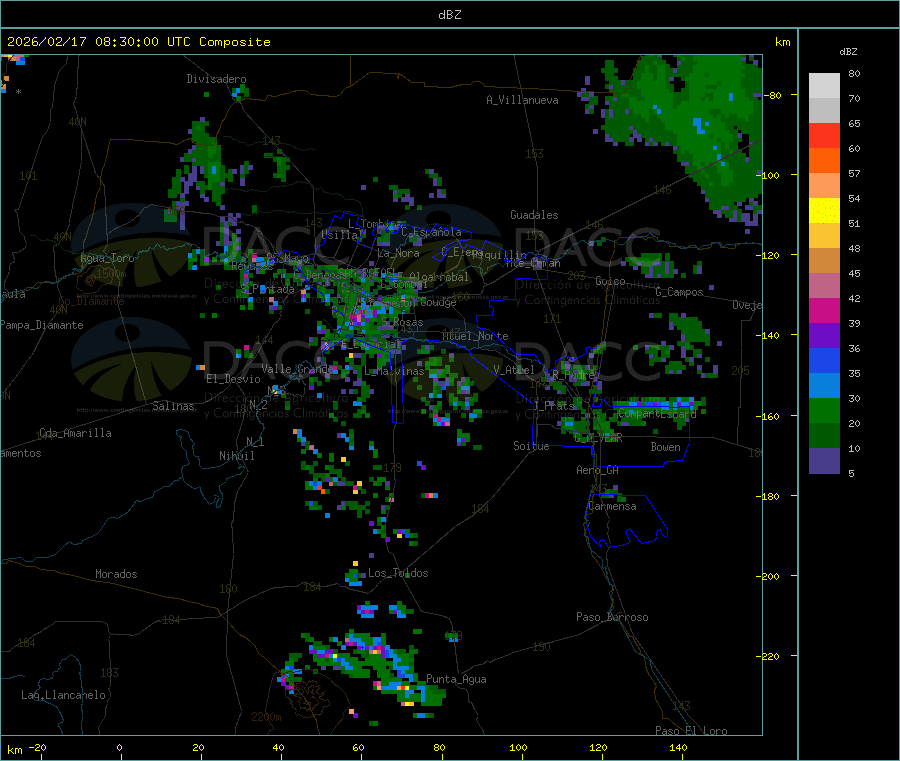This screenshot has height=761, width=900.
Task: Click the '-80' tick on the right axis
Action: 773,95
